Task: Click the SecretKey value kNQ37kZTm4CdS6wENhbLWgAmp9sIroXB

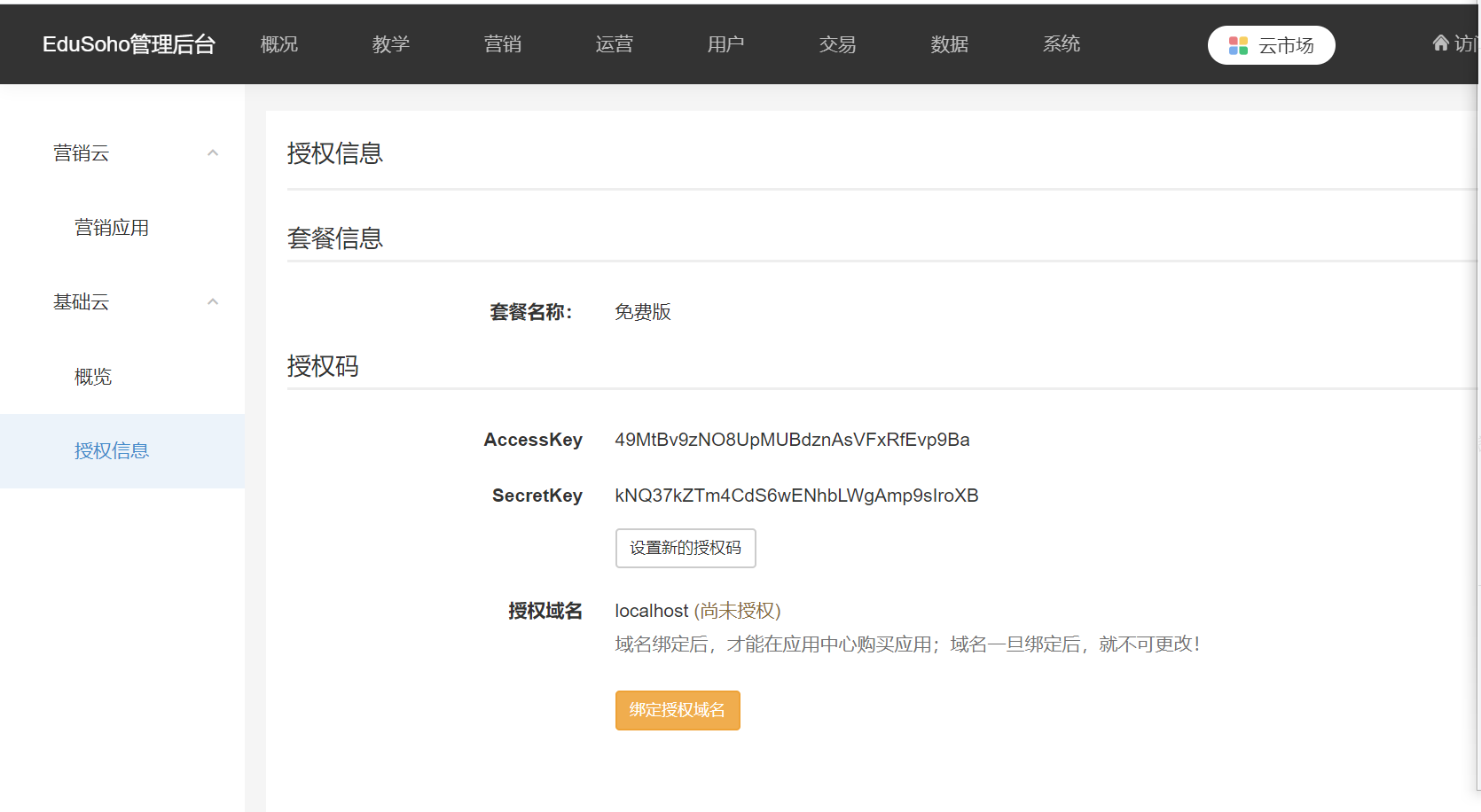Action: pyautogui.click(x=796, y=496)
